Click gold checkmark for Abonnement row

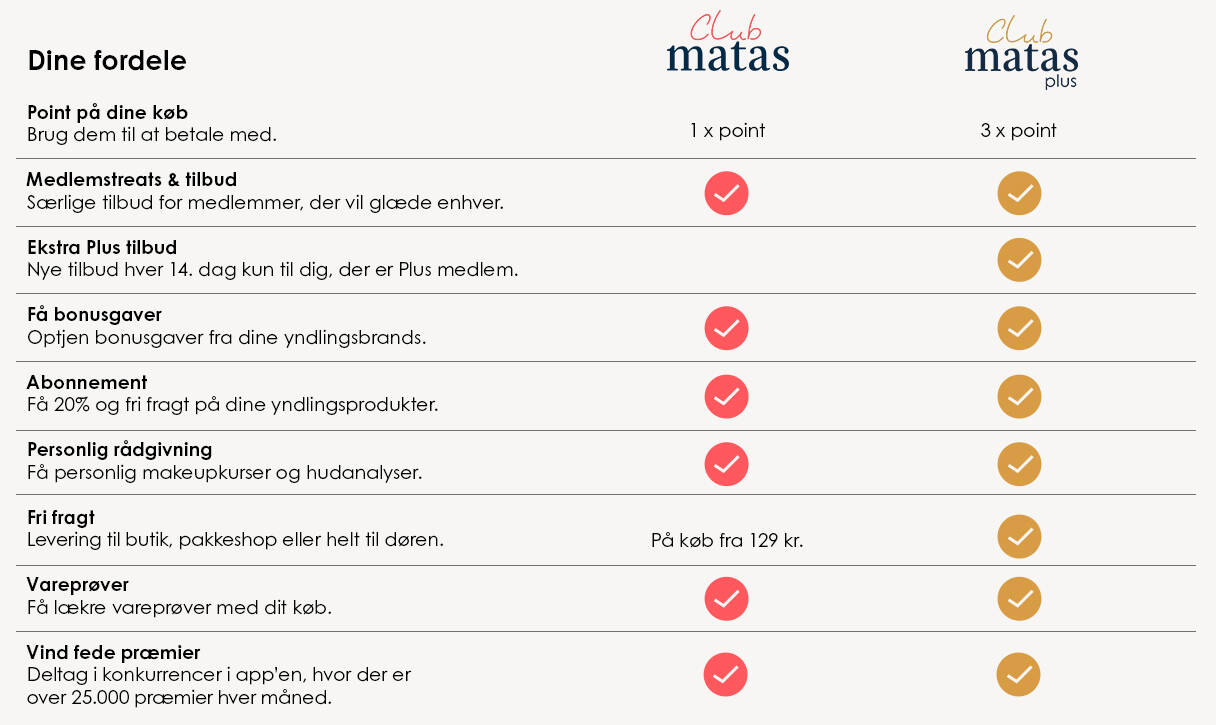point(1019,396)
